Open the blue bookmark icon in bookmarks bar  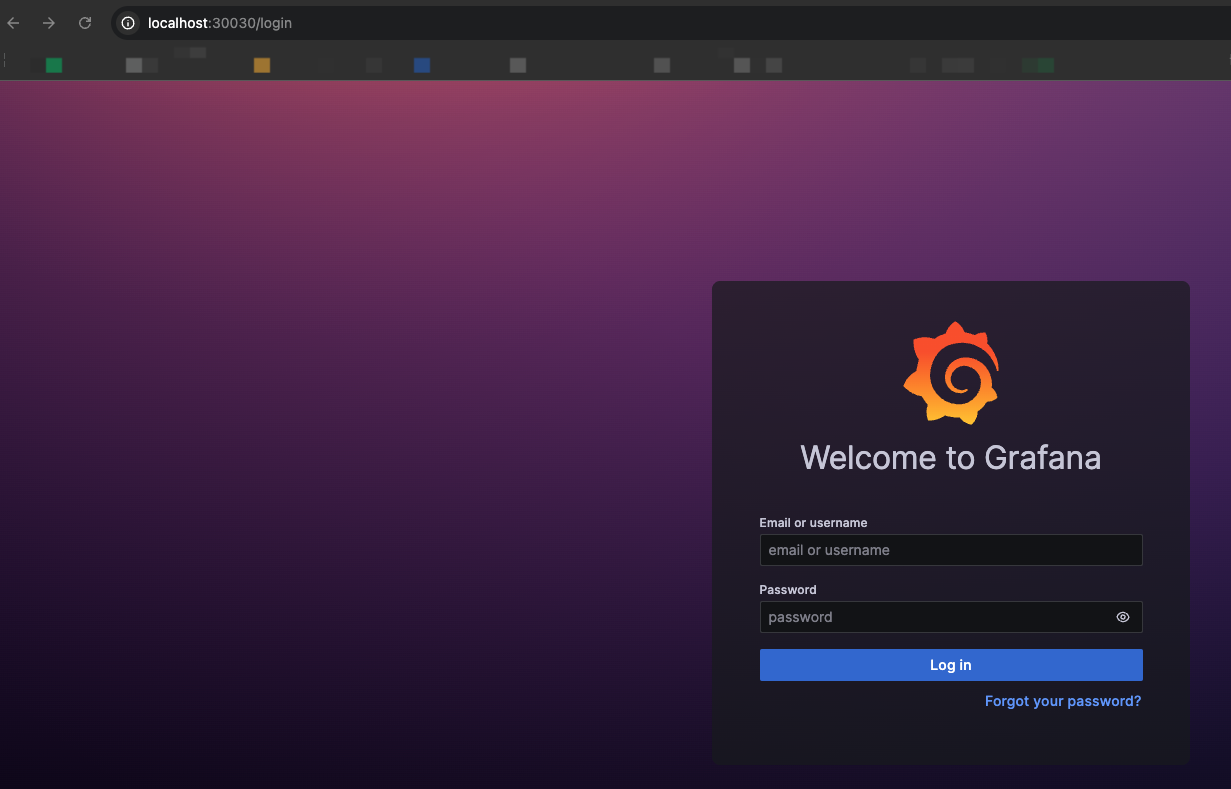(x=422, y=65)
